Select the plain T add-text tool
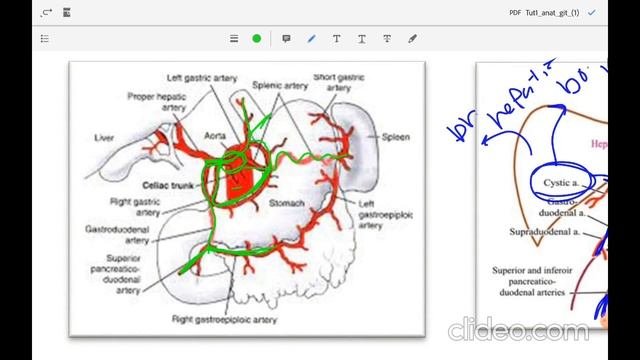This screenshot has height=360, width=640. 337,39
